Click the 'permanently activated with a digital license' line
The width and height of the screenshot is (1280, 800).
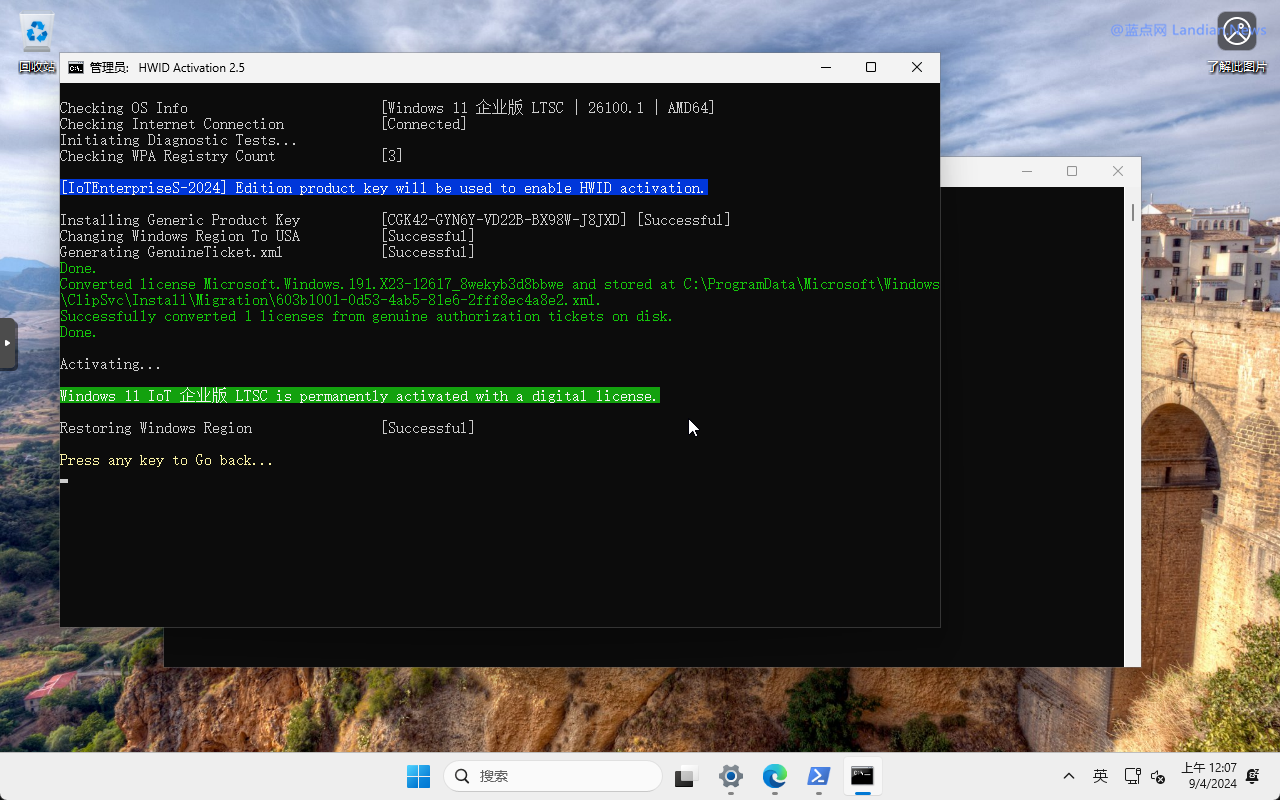click(x=359, y=396)
